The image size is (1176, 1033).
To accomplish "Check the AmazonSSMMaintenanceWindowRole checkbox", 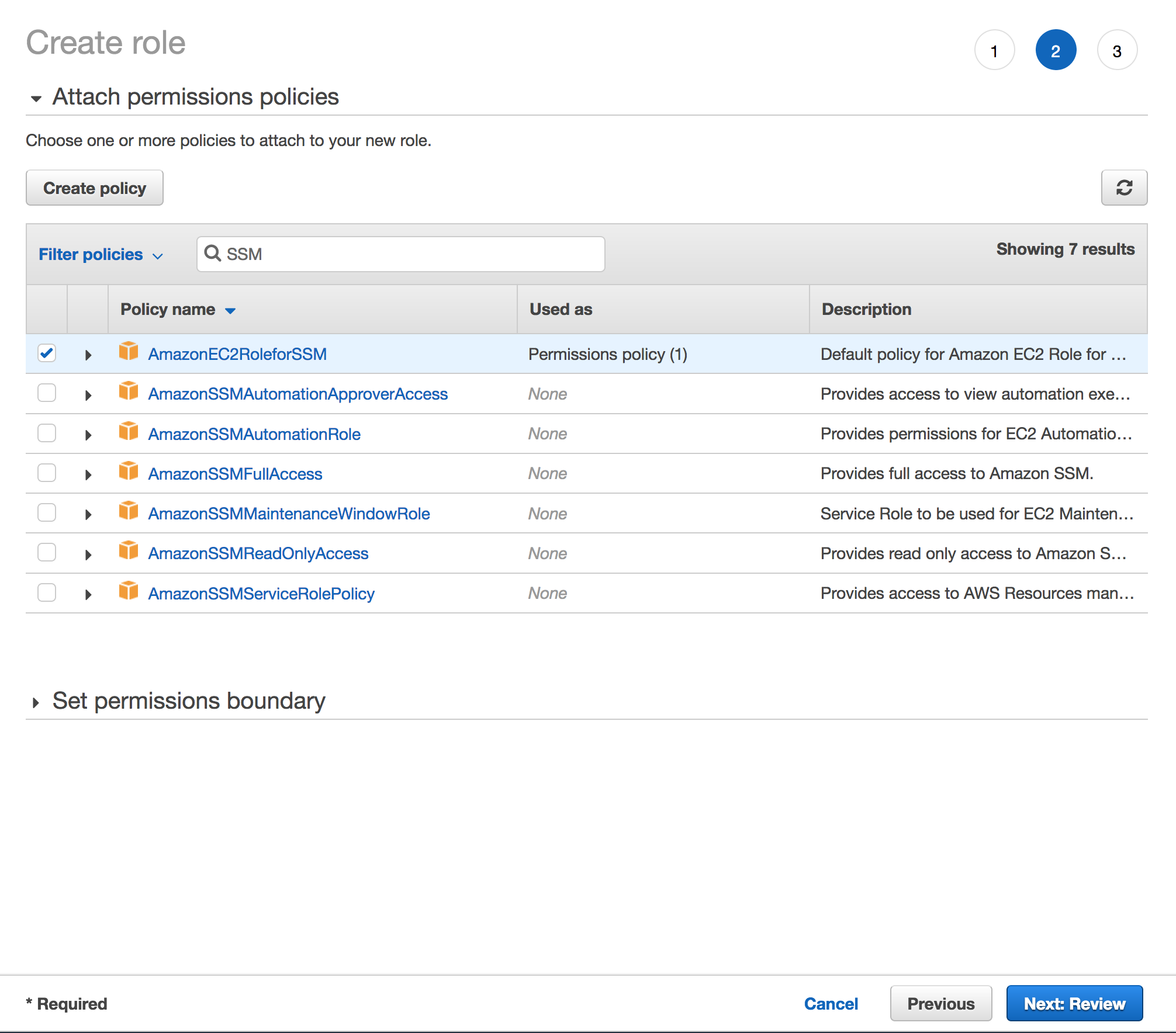I will click(47, 512).
